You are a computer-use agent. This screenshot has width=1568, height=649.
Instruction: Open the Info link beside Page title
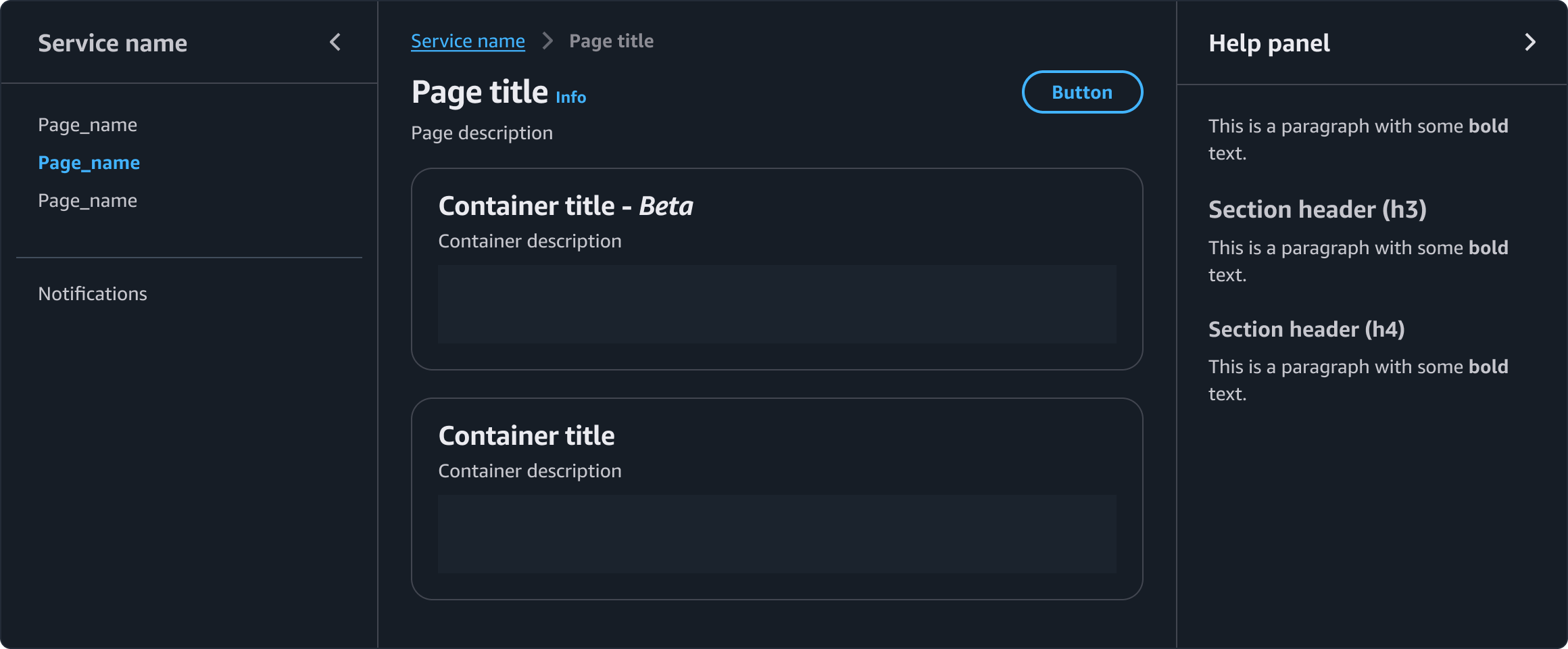(x=570, y=97)
